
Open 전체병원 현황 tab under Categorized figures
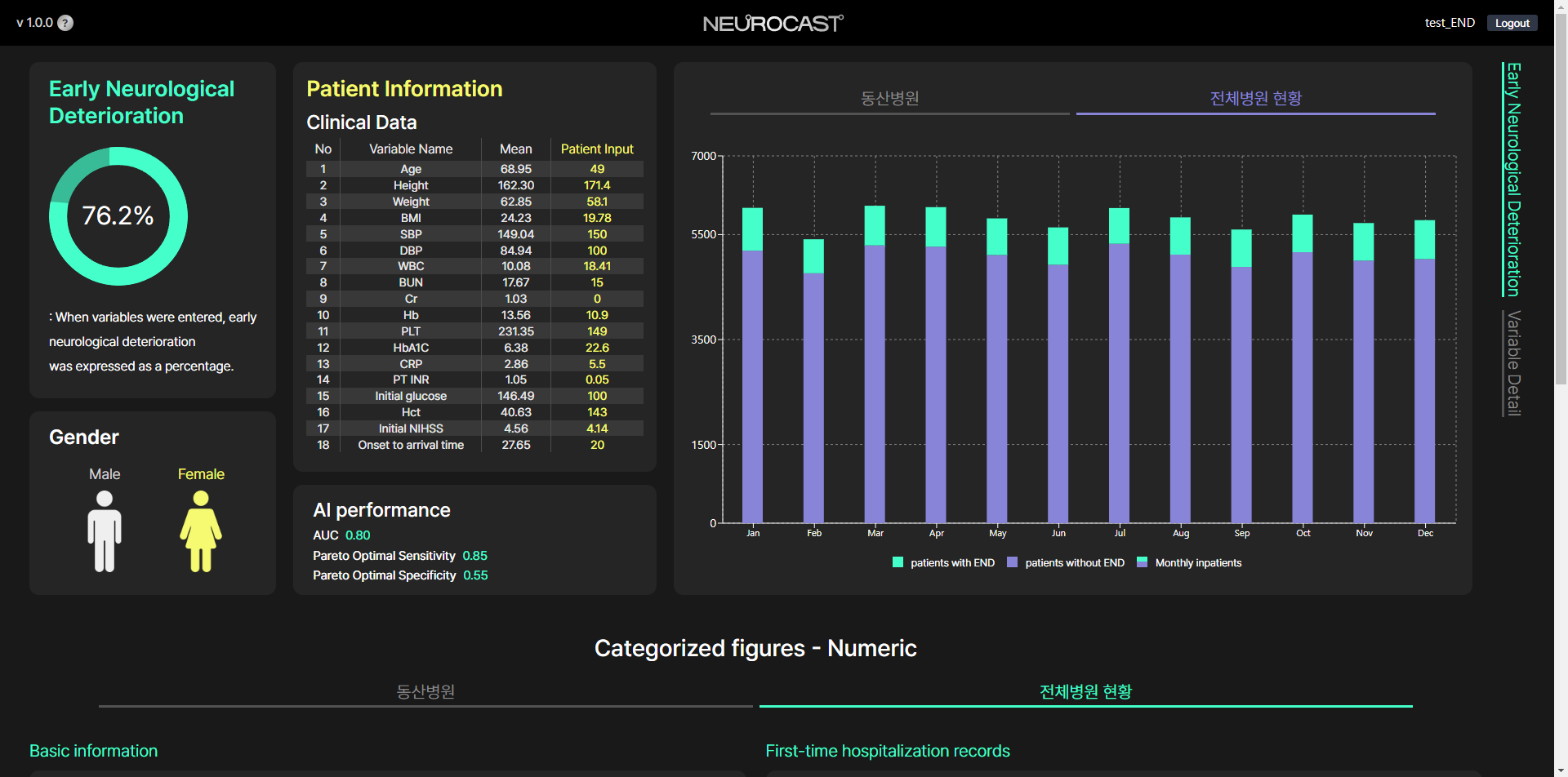click(x=1086, y=692)
